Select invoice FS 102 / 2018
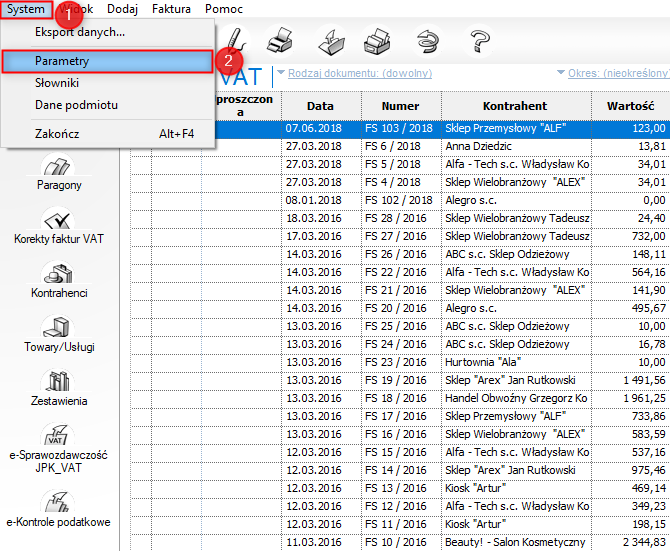Viewport: 670px width, 551px height. (399, 200)
